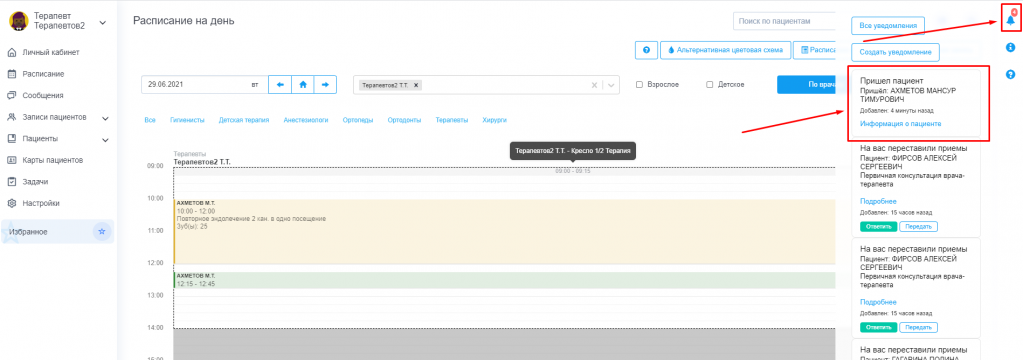Expand the user profile dropdown chevron

(102, 23)
